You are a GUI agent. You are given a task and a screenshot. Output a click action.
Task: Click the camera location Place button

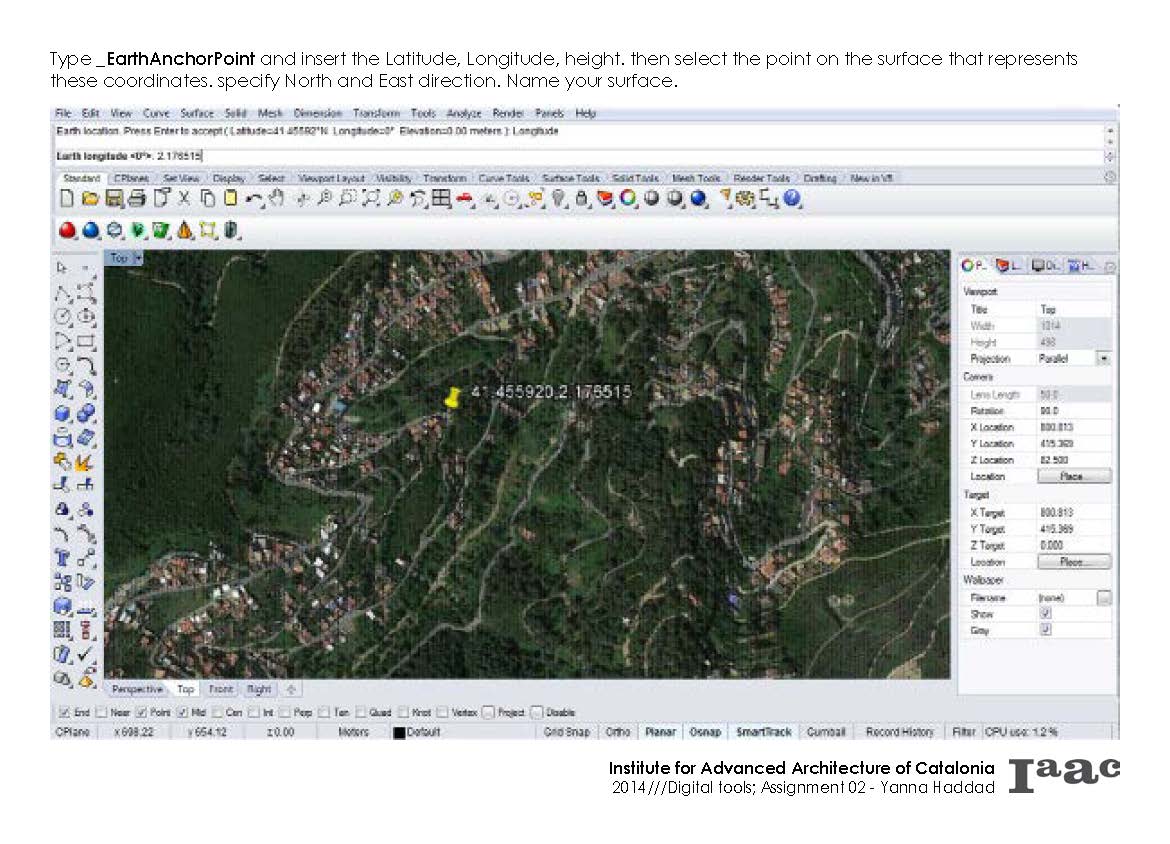[1073, 476]
